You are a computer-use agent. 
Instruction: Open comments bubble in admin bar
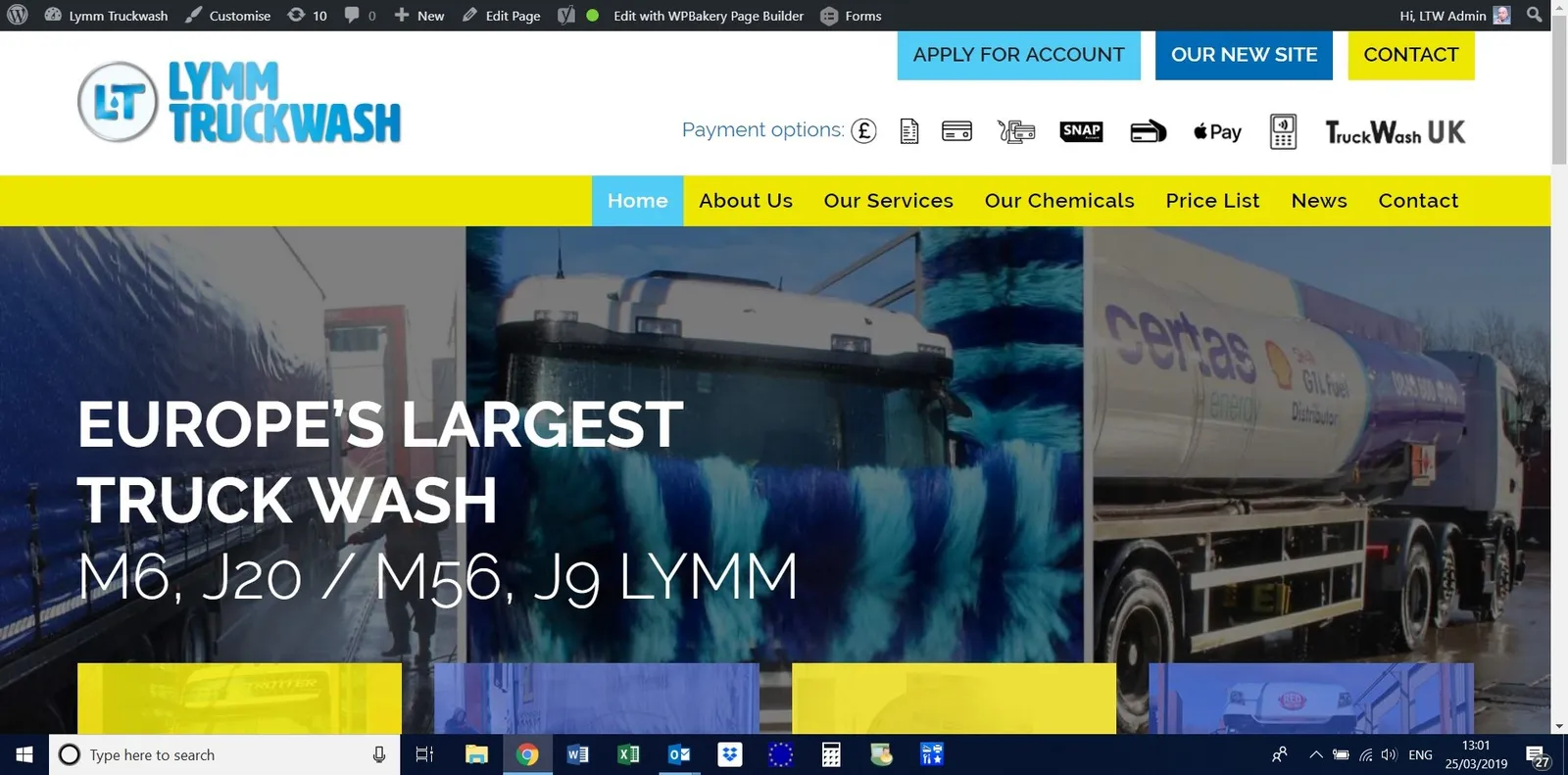point(360,16)
